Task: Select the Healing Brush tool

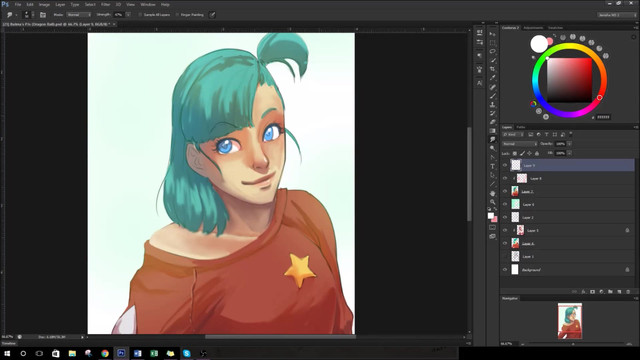Action: [x=493, y=87]
